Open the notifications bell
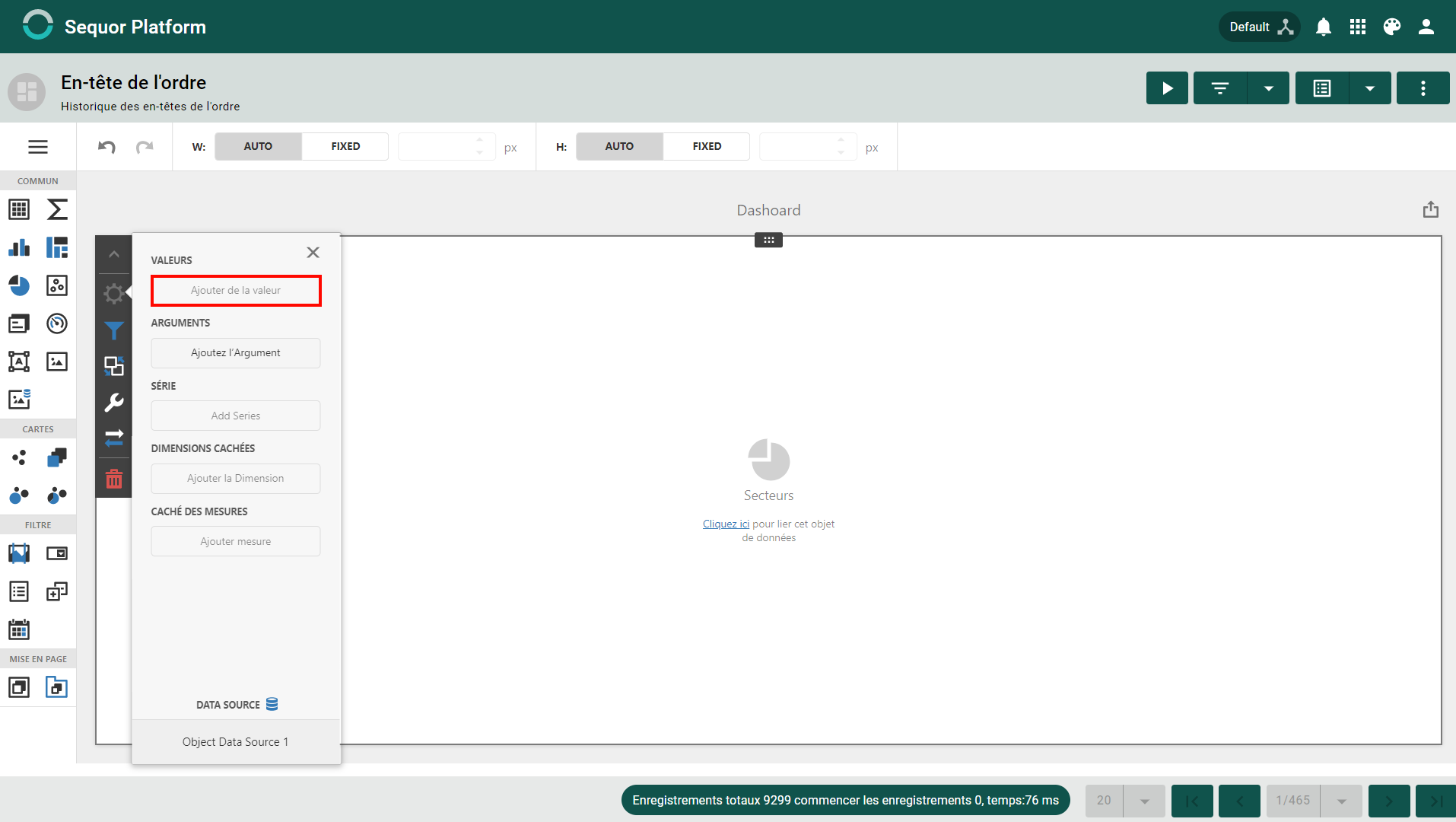 1324,27
